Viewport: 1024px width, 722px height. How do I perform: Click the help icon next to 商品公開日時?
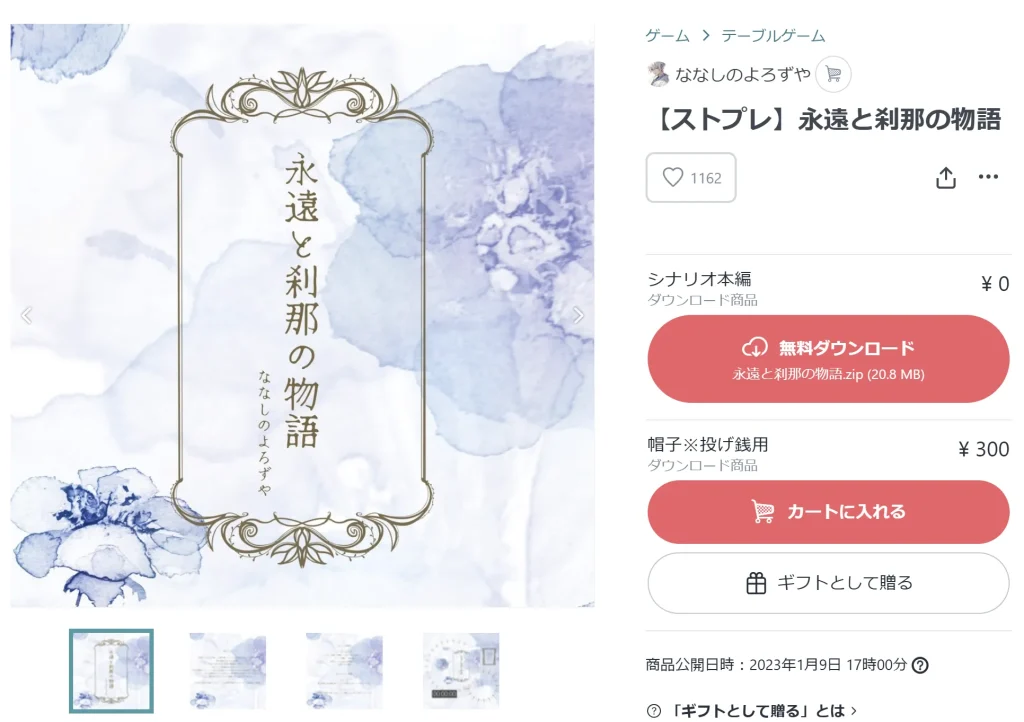pyautogui.click(x=920, y=665)
